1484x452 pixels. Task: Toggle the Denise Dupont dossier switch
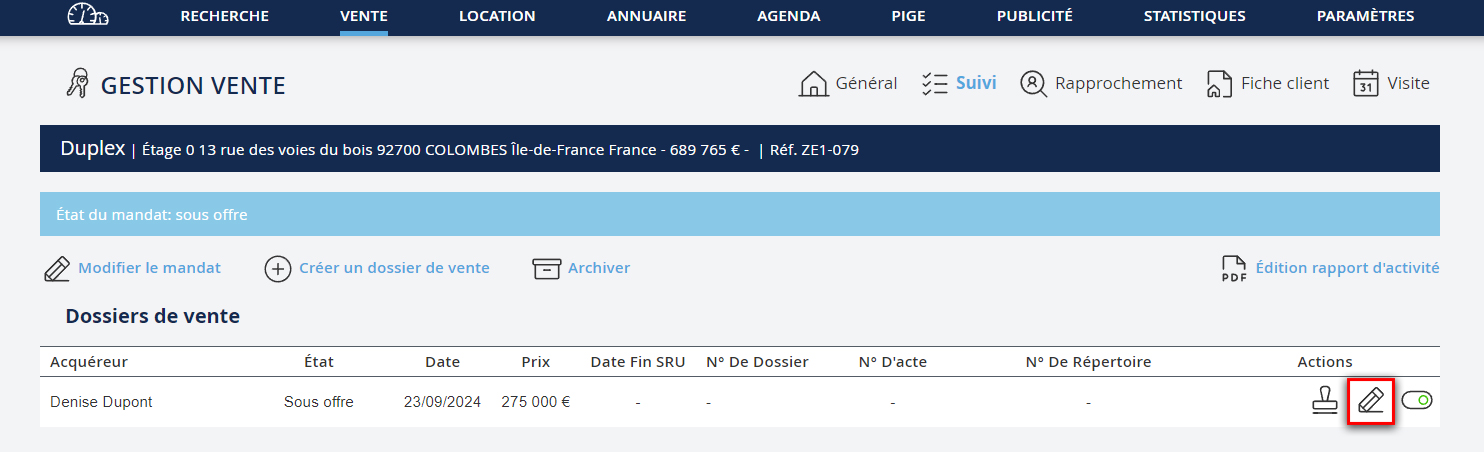[x=1417, y=401]
